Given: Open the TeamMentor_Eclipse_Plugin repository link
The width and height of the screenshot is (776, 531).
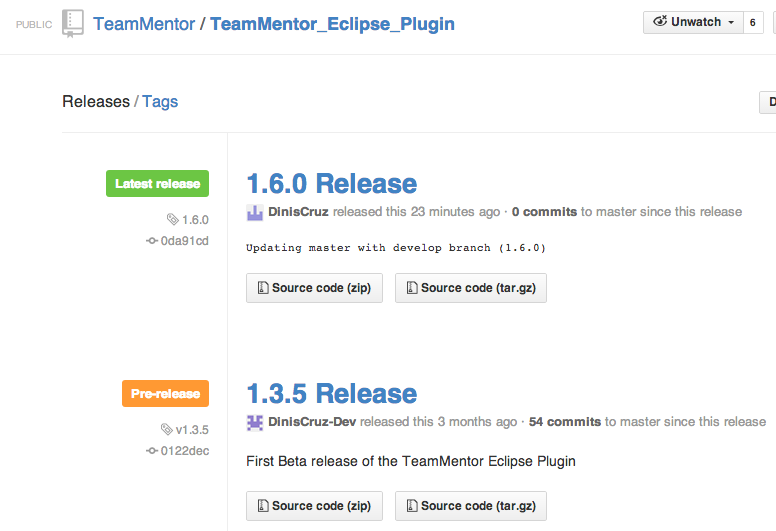Looking at the screenshot, I should click(332, 23).
